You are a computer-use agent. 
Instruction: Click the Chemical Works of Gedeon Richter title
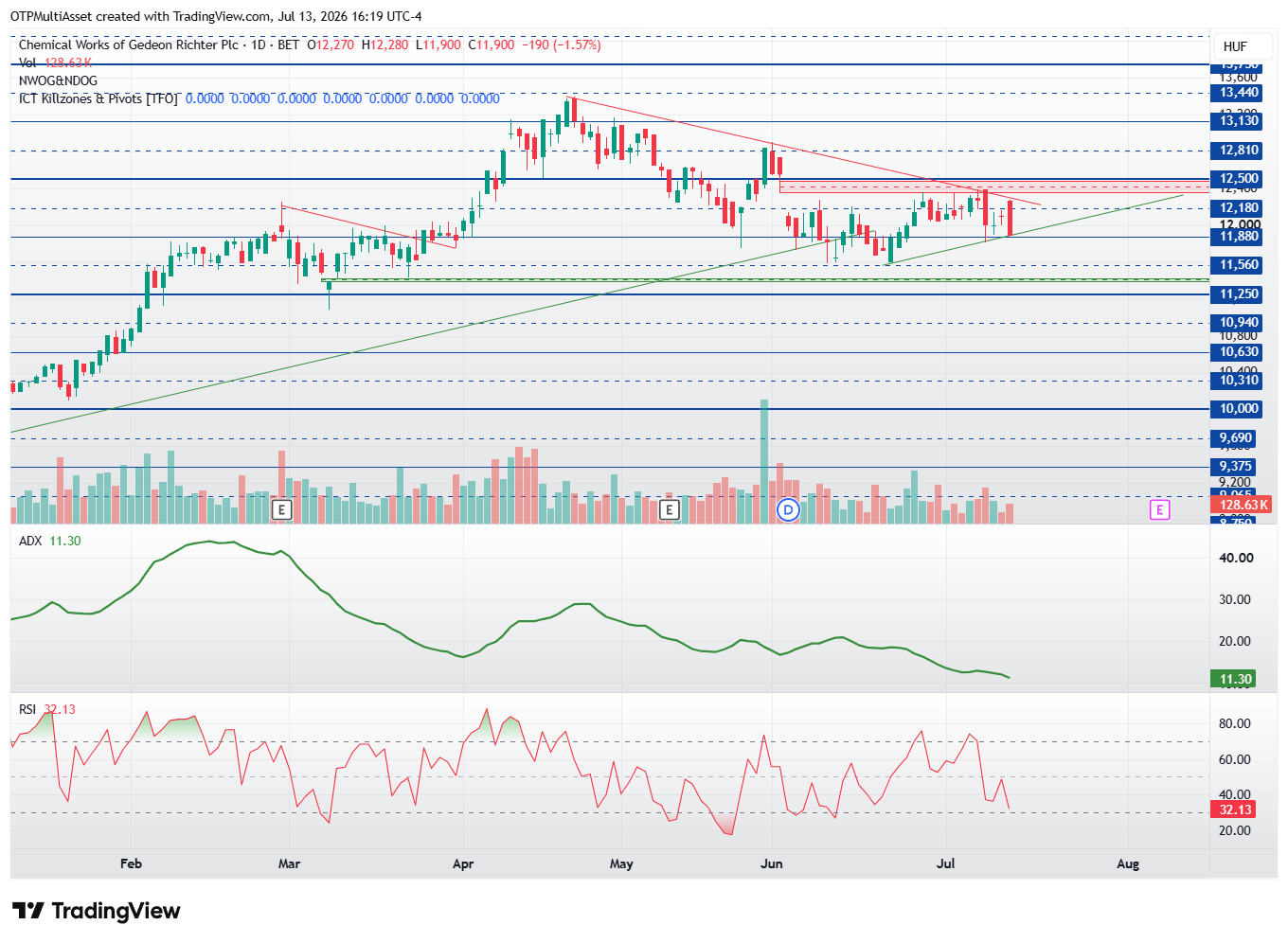click(x=129, y=44)
